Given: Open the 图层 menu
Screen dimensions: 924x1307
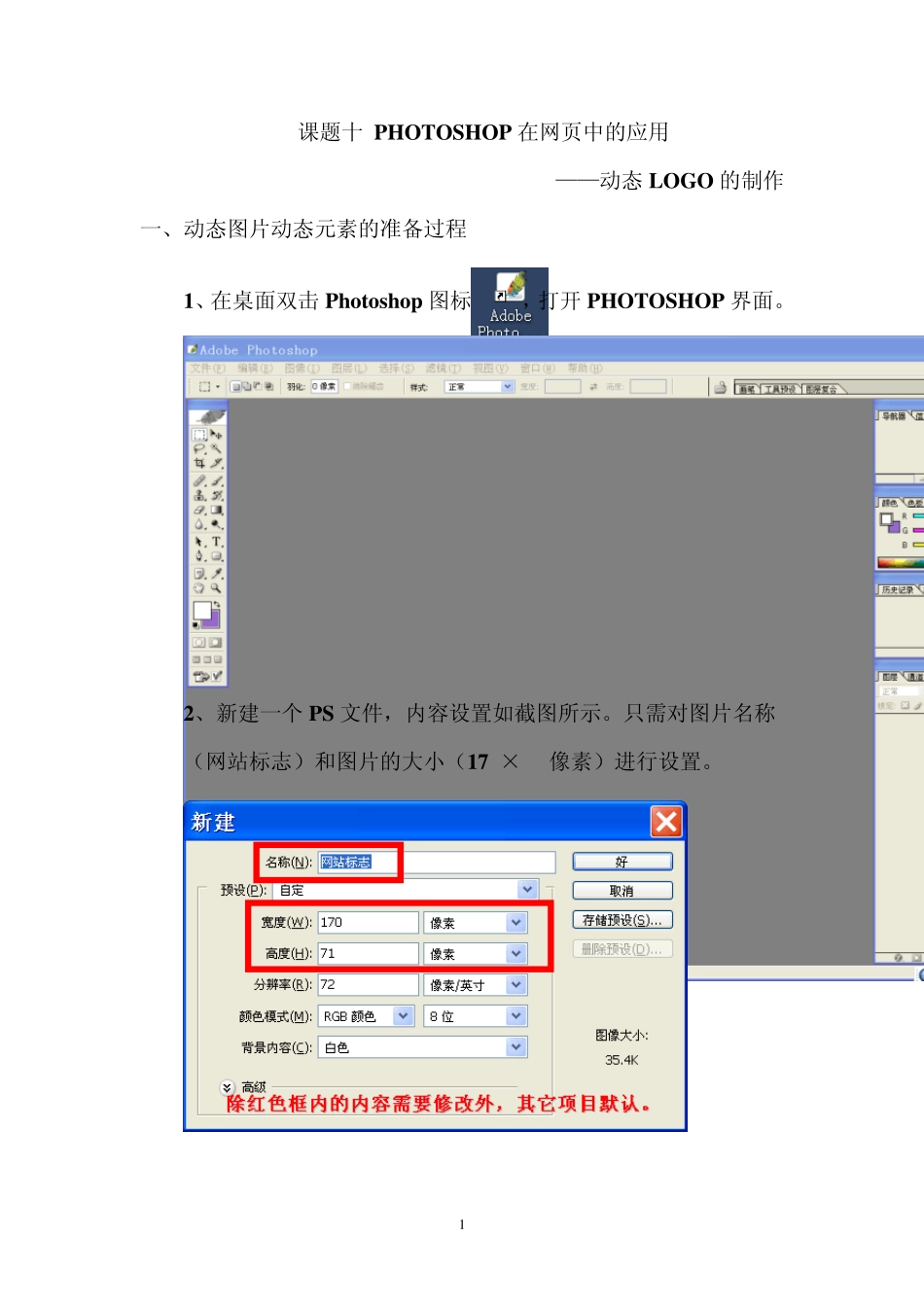Looking at the screenshot, I should click(x=348, y=369).
